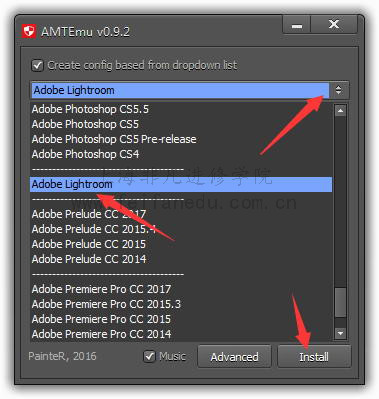
Task: Toggle Create config based from dropdown checkbox
Action: (37, 65)
